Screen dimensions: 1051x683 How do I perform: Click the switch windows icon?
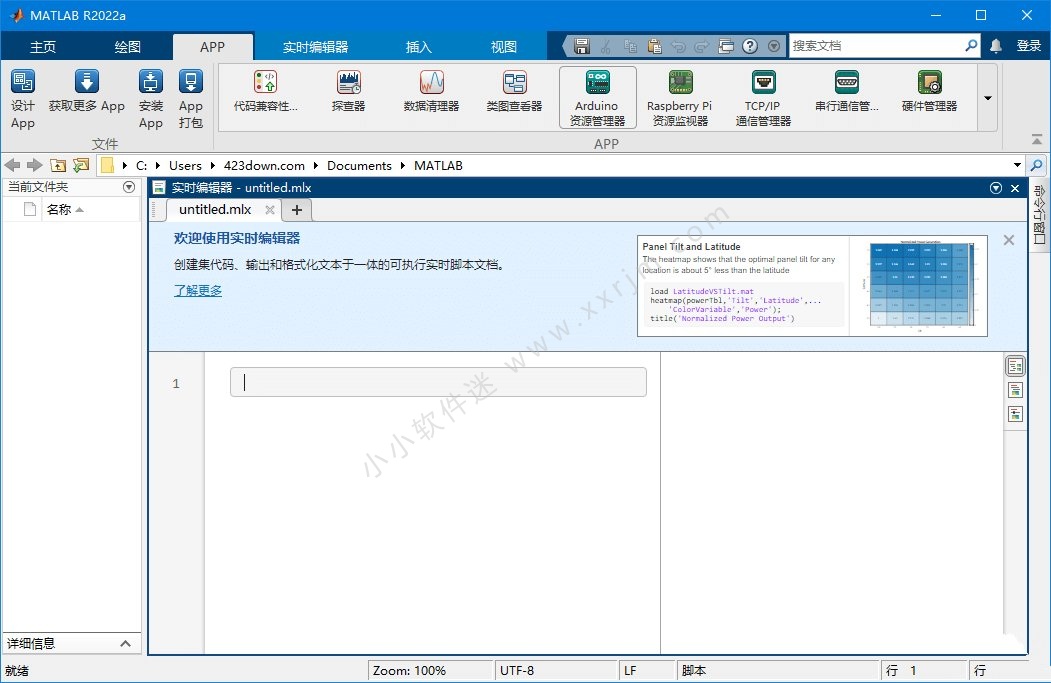pos(726,46)
